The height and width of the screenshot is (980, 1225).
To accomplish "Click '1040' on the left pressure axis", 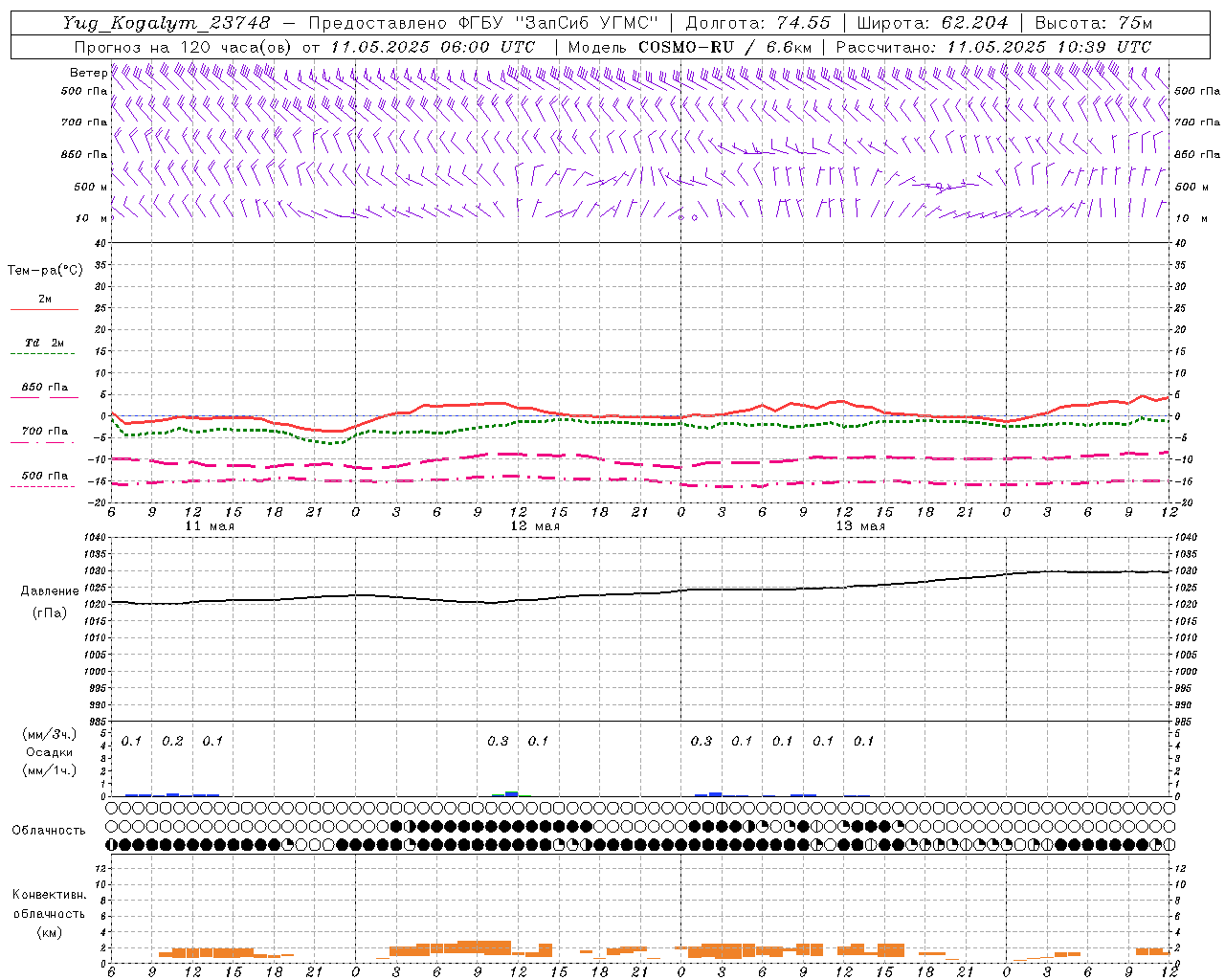I will 96,538.
